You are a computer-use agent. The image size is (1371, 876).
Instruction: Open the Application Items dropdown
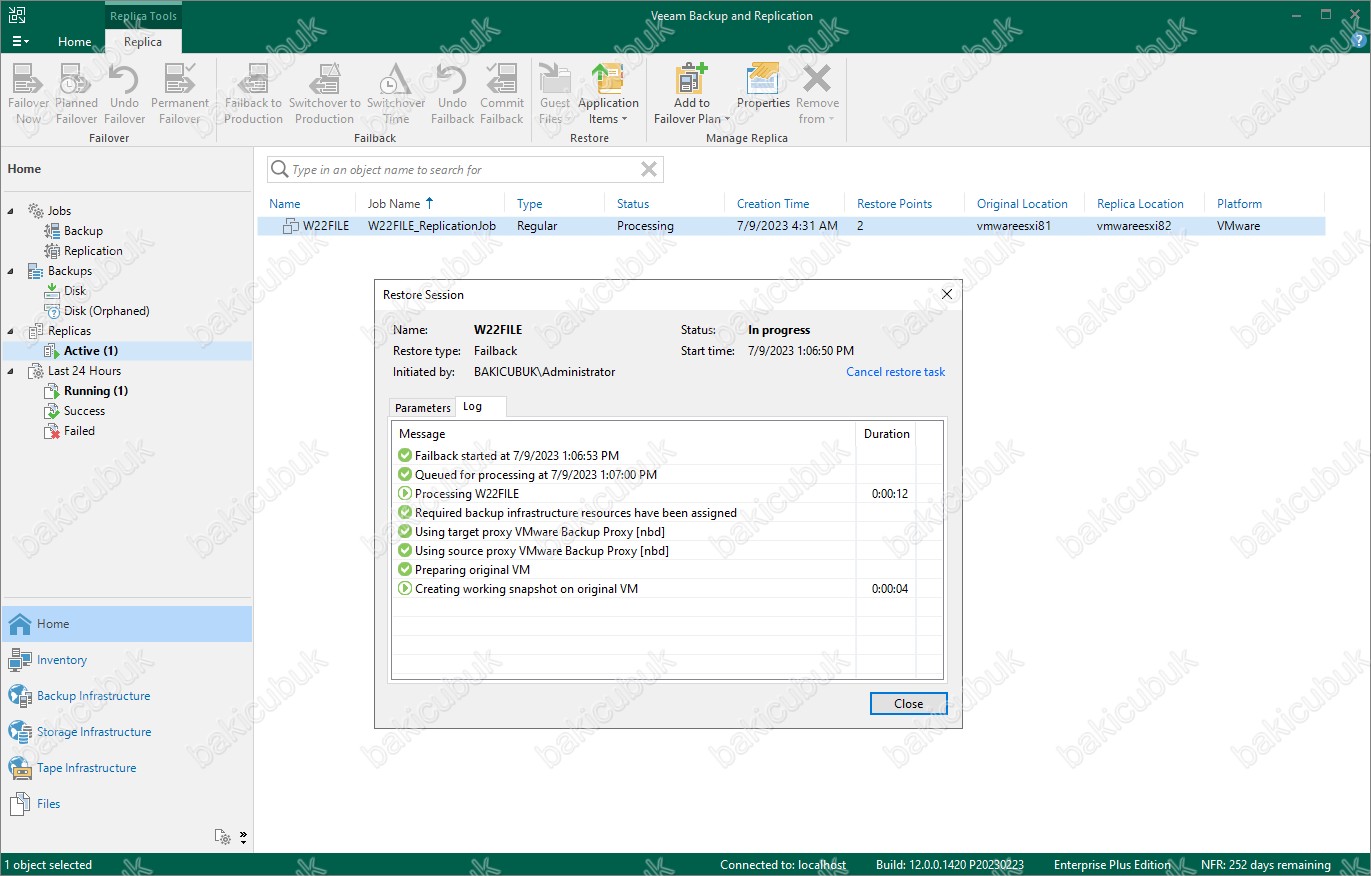tap(608, 94)
